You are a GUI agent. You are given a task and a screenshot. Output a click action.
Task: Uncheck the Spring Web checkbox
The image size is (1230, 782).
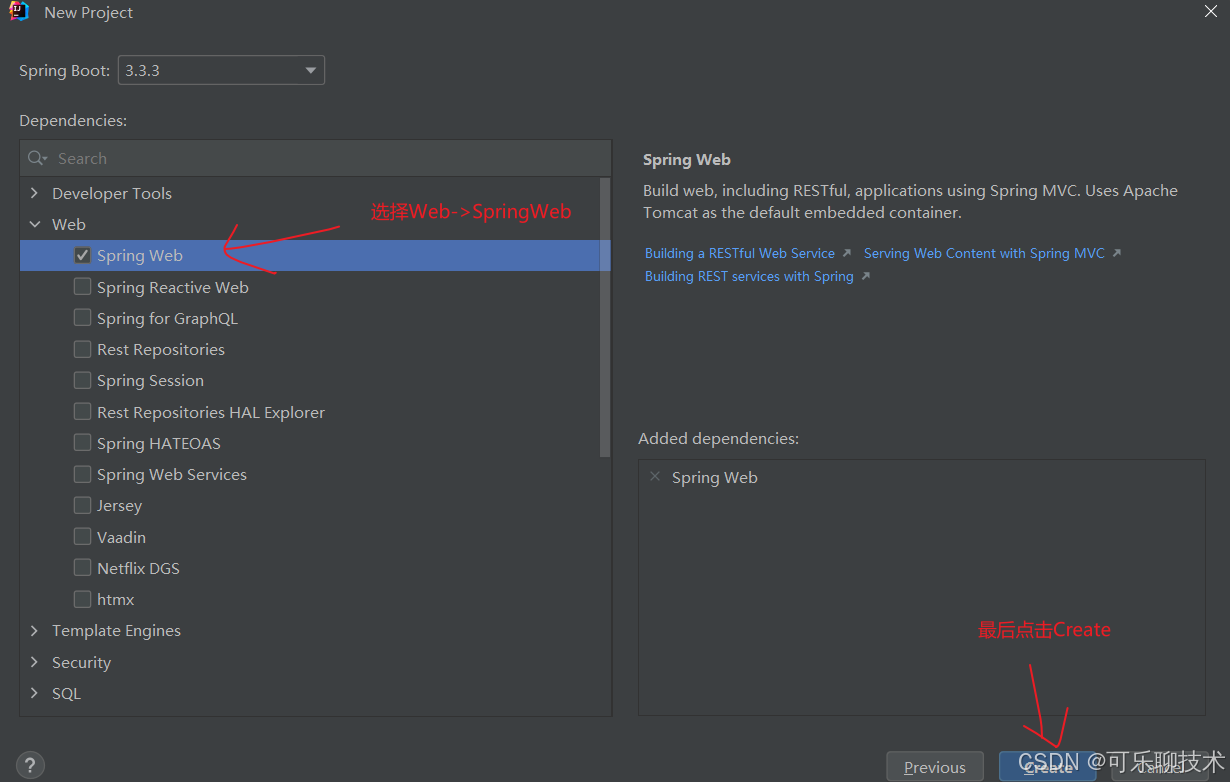pyautogui.click(x=82, y=255)
